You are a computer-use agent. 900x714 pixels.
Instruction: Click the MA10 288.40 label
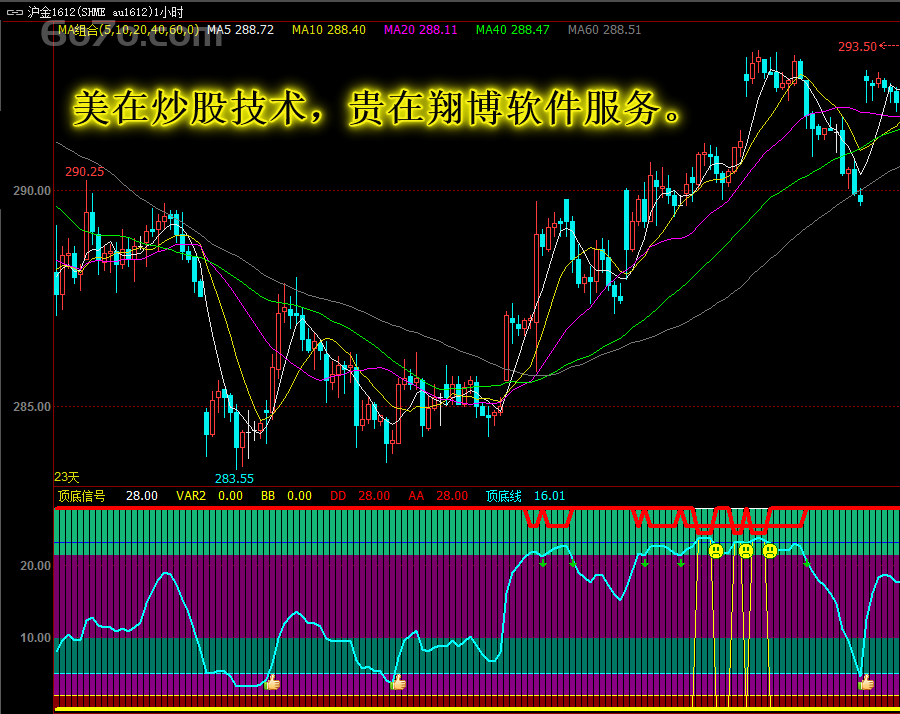[x=329, y=30]
